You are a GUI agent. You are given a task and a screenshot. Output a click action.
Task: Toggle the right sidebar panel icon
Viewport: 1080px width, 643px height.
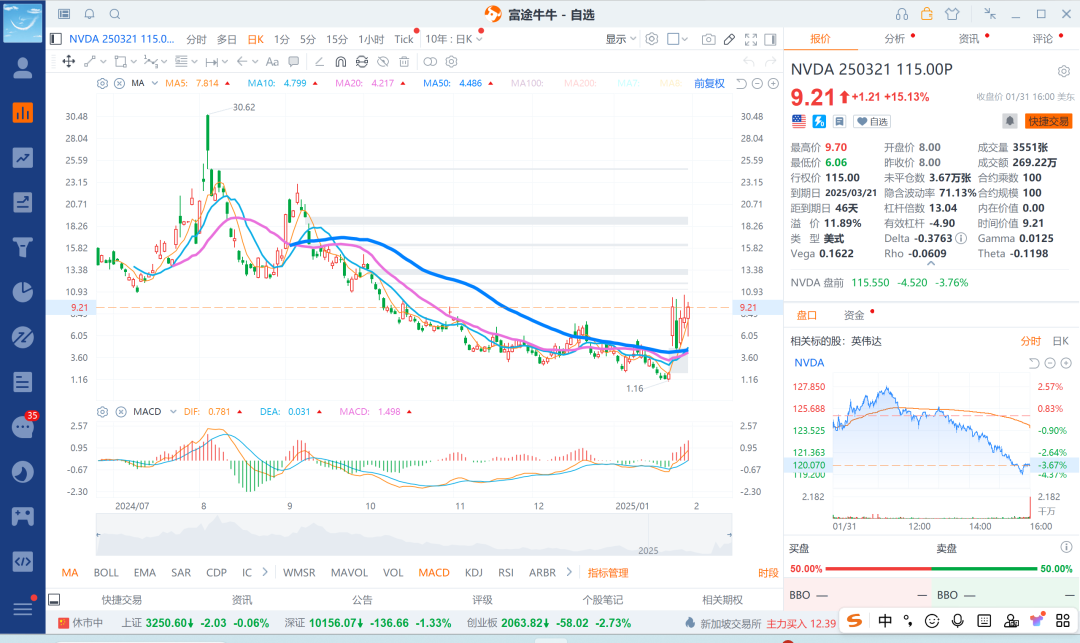click(770, 39)
